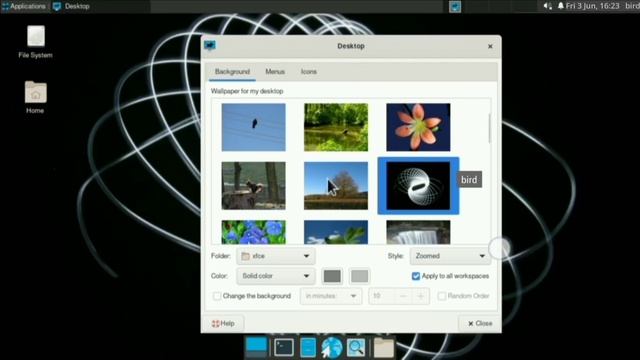Open the Color dropdown showing Solid color

(276, 276)
